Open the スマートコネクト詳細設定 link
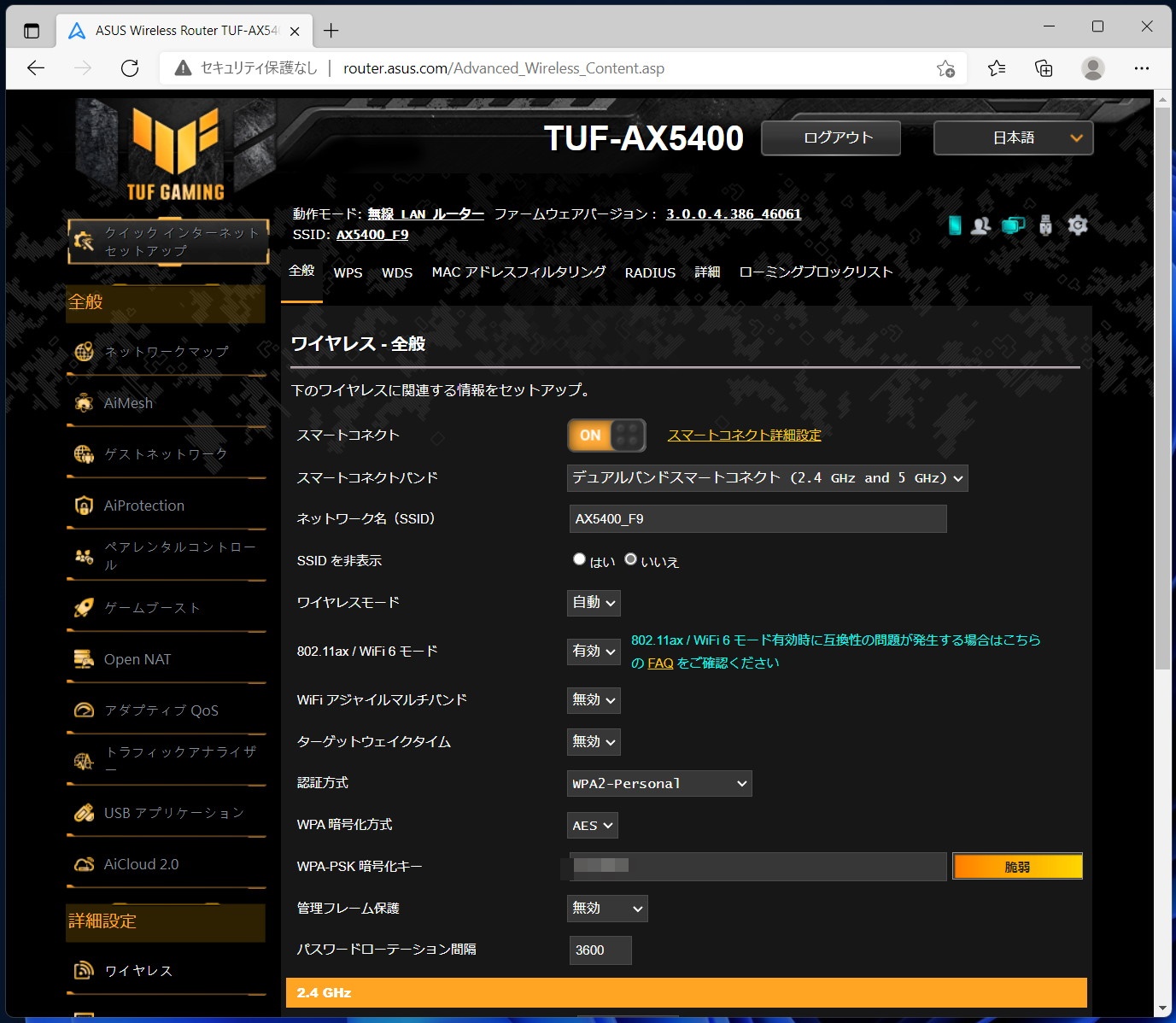The height and width of the screenshot is (1023, 1176). click(744, 436)
